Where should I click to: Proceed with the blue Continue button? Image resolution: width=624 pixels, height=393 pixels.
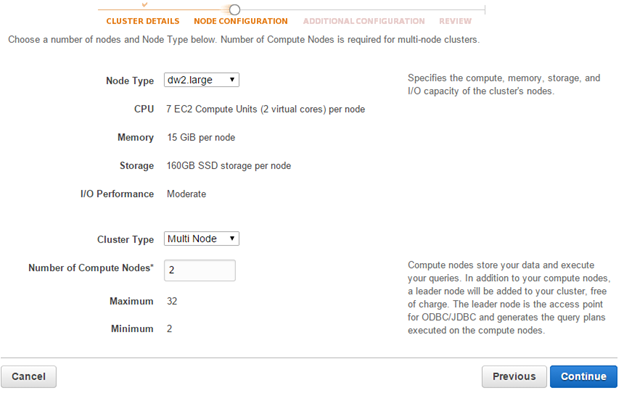pyautogui.click(x=583, y=376)
